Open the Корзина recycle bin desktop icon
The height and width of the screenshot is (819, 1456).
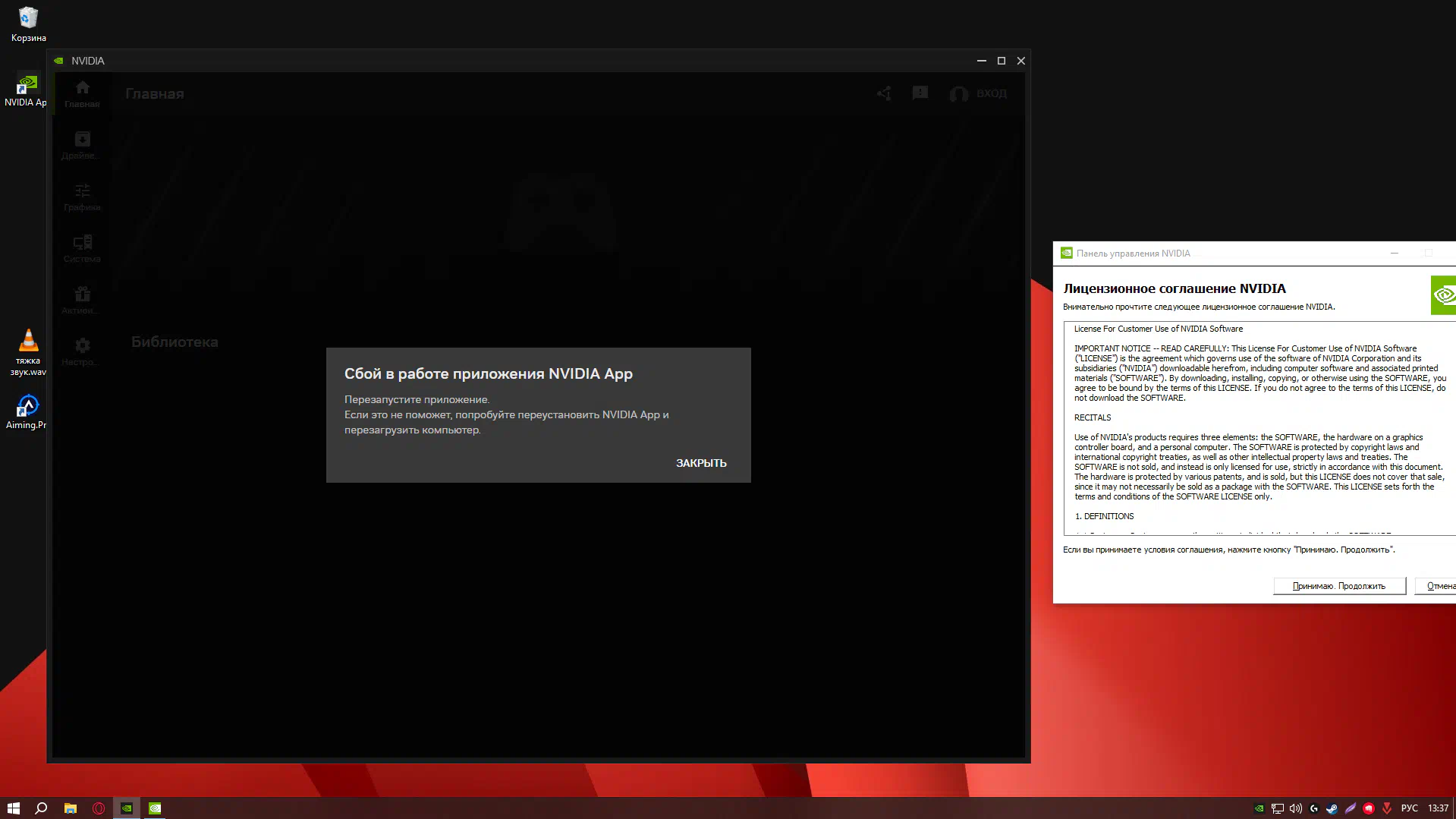click(x=28, y=24)
